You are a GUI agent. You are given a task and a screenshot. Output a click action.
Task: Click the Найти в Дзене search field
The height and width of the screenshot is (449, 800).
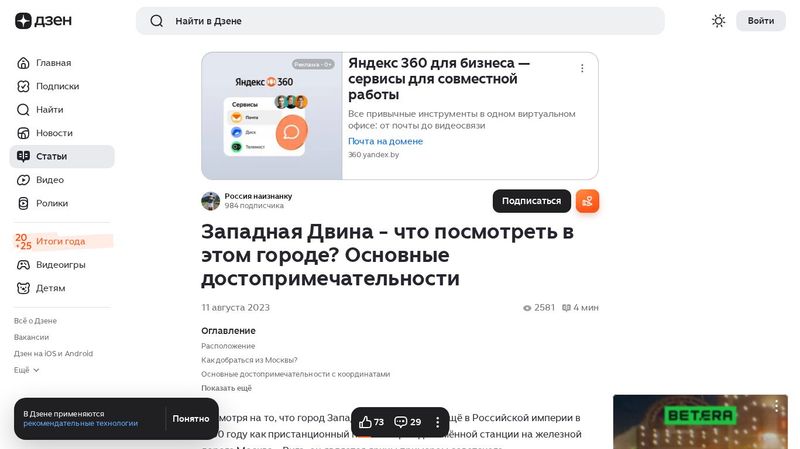pos(400,21)
